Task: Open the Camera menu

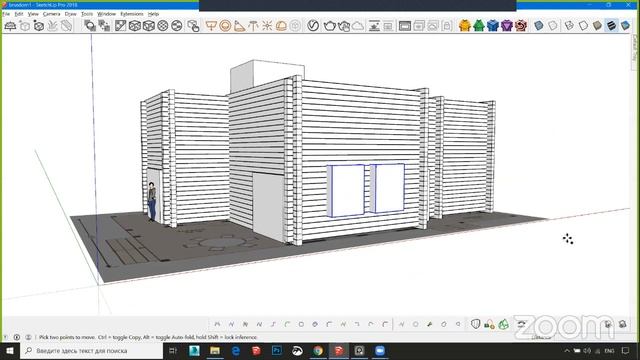Action: [x=51, y=14]
